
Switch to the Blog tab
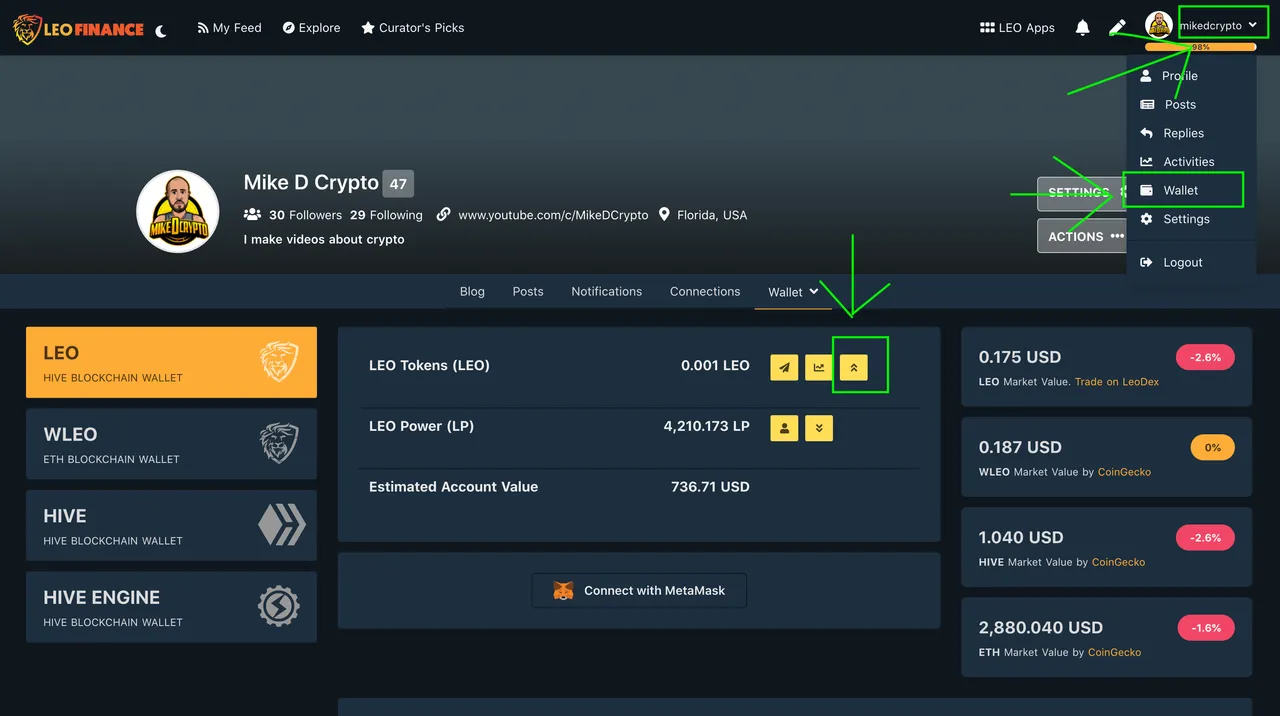pos(472,291)
